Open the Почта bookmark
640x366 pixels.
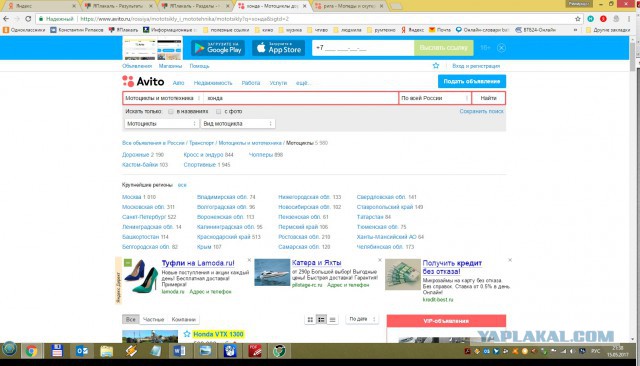pyautogui.click(x=440, y=30)
